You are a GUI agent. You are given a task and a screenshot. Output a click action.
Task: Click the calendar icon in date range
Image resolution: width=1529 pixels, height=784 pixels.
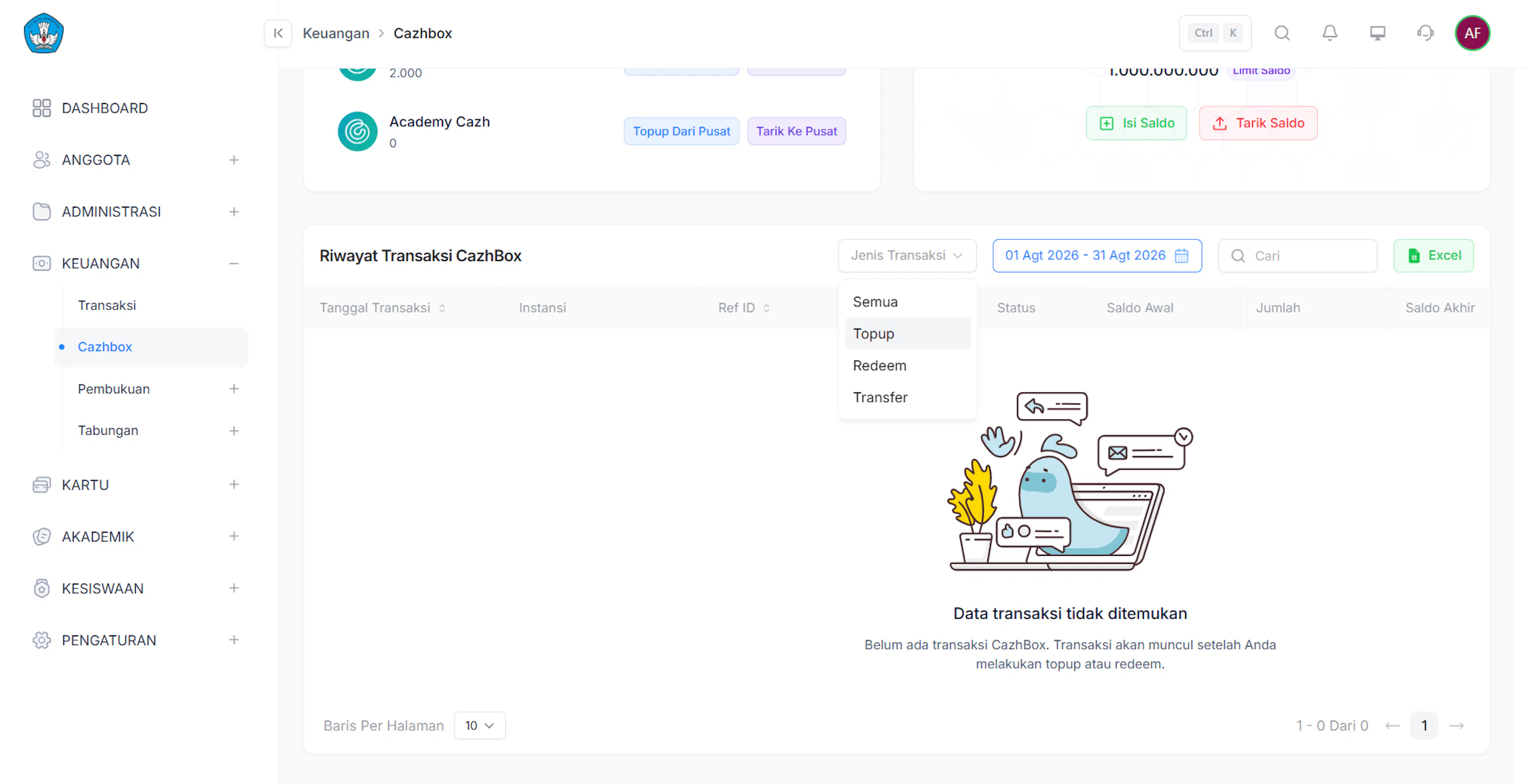click(x=1182, y=256)
